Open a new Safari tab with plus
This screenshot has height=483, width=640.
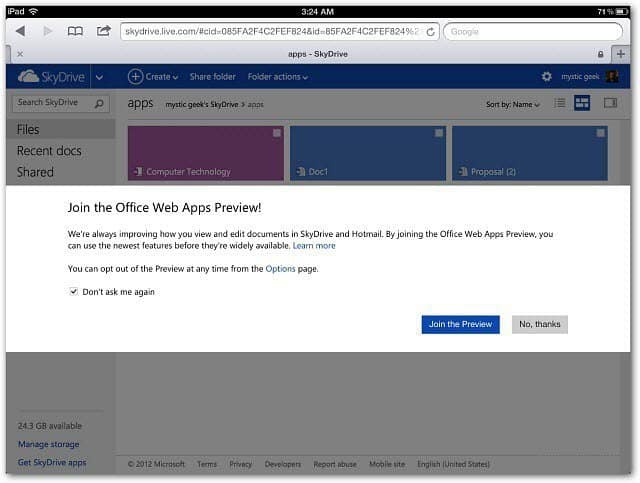(x=620, y=54)
